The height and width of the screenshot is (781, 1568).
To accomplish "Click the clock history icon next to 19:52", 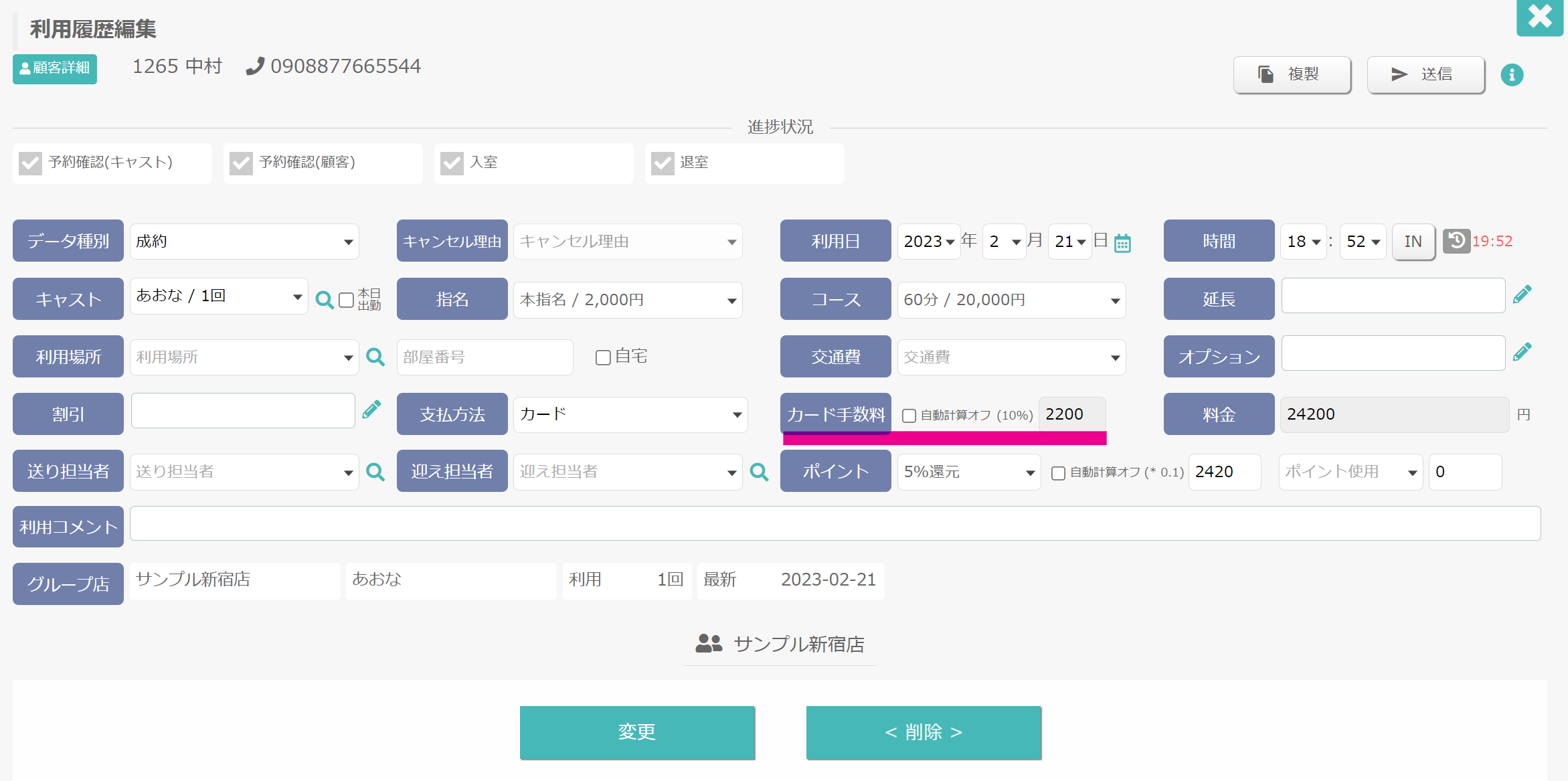I will tap(1456, 241).
